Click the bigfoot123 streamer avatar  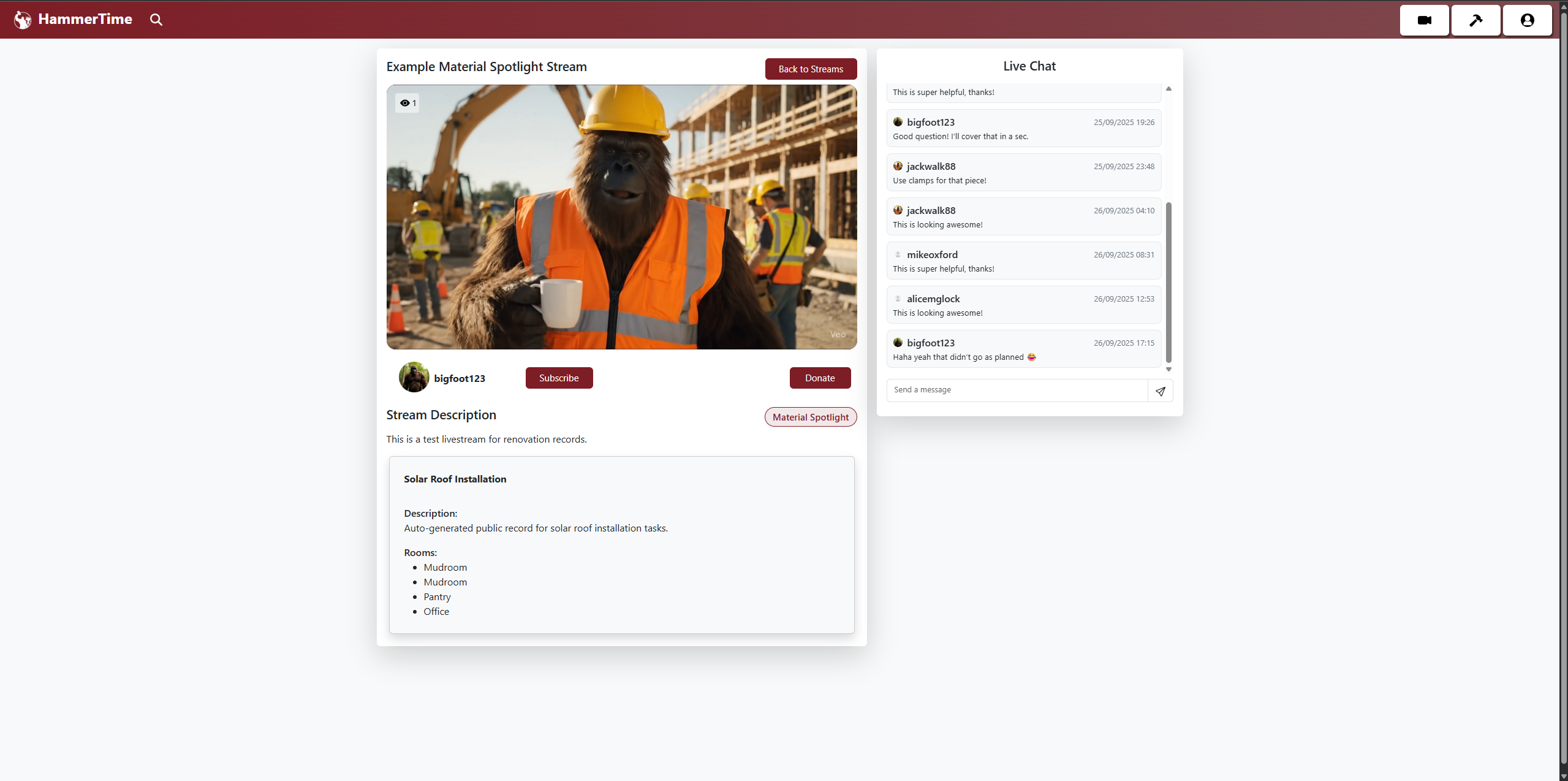pyautogui.click(x=414, y=378)
